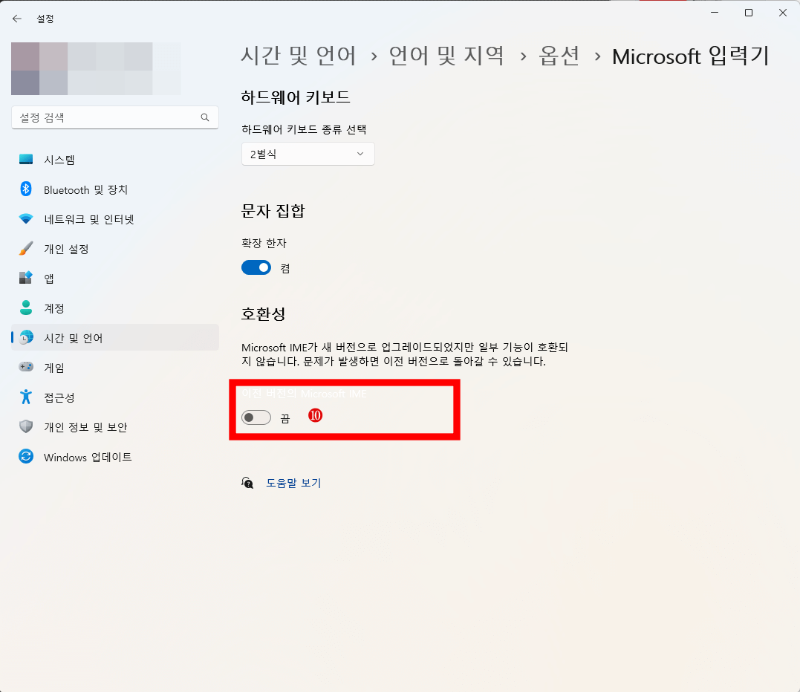Go to 개인 정보 및 보안 page

[x=115, y=426]
